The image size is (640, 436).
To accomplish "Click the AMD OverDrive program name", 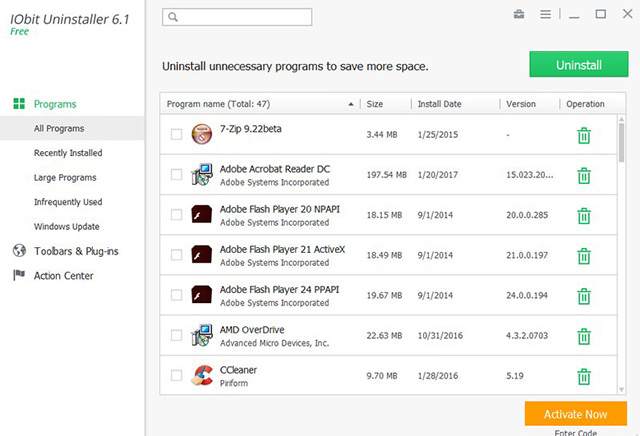I will (x=252, y=329).
